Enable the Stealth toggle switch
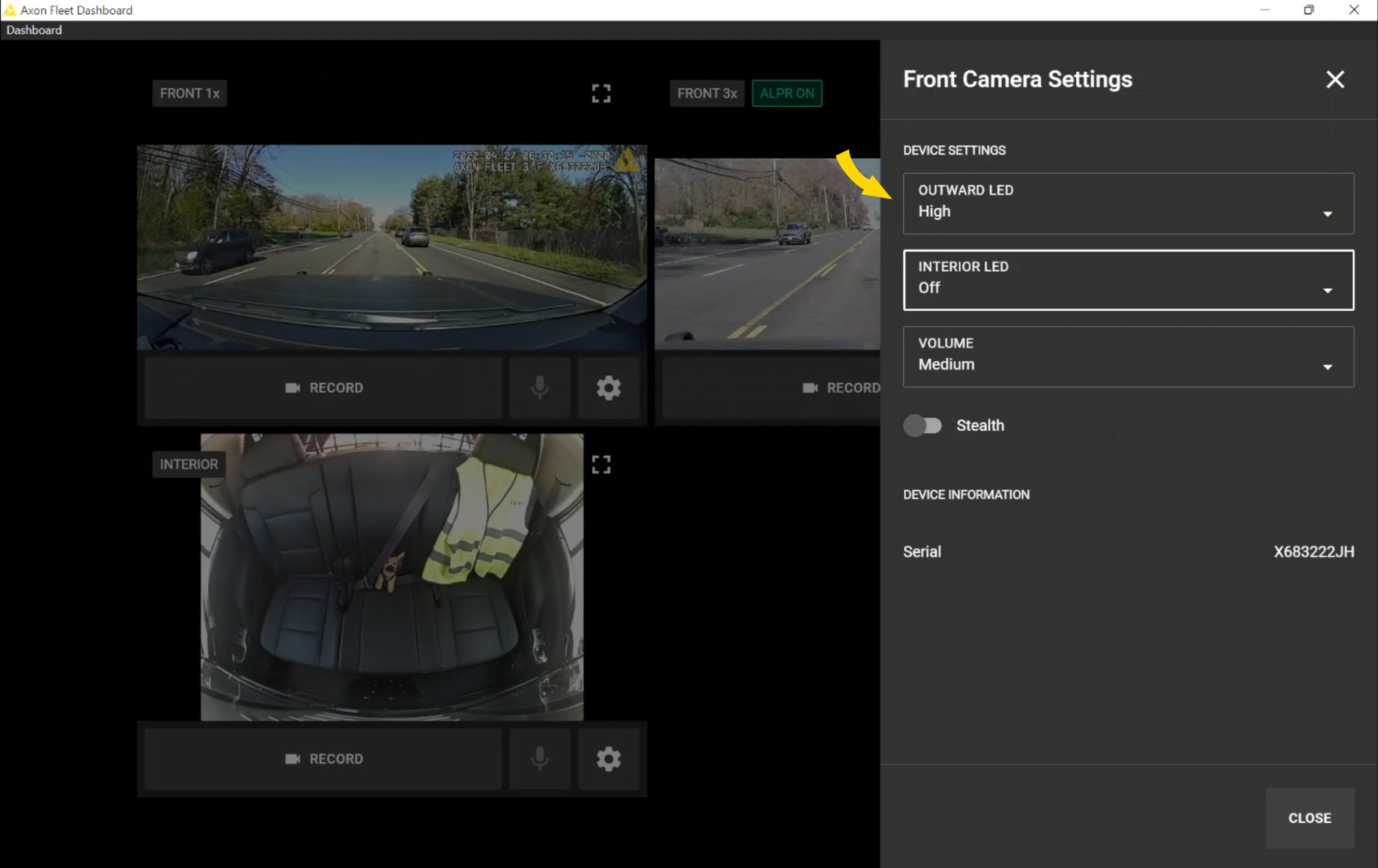 pos(922,426)
